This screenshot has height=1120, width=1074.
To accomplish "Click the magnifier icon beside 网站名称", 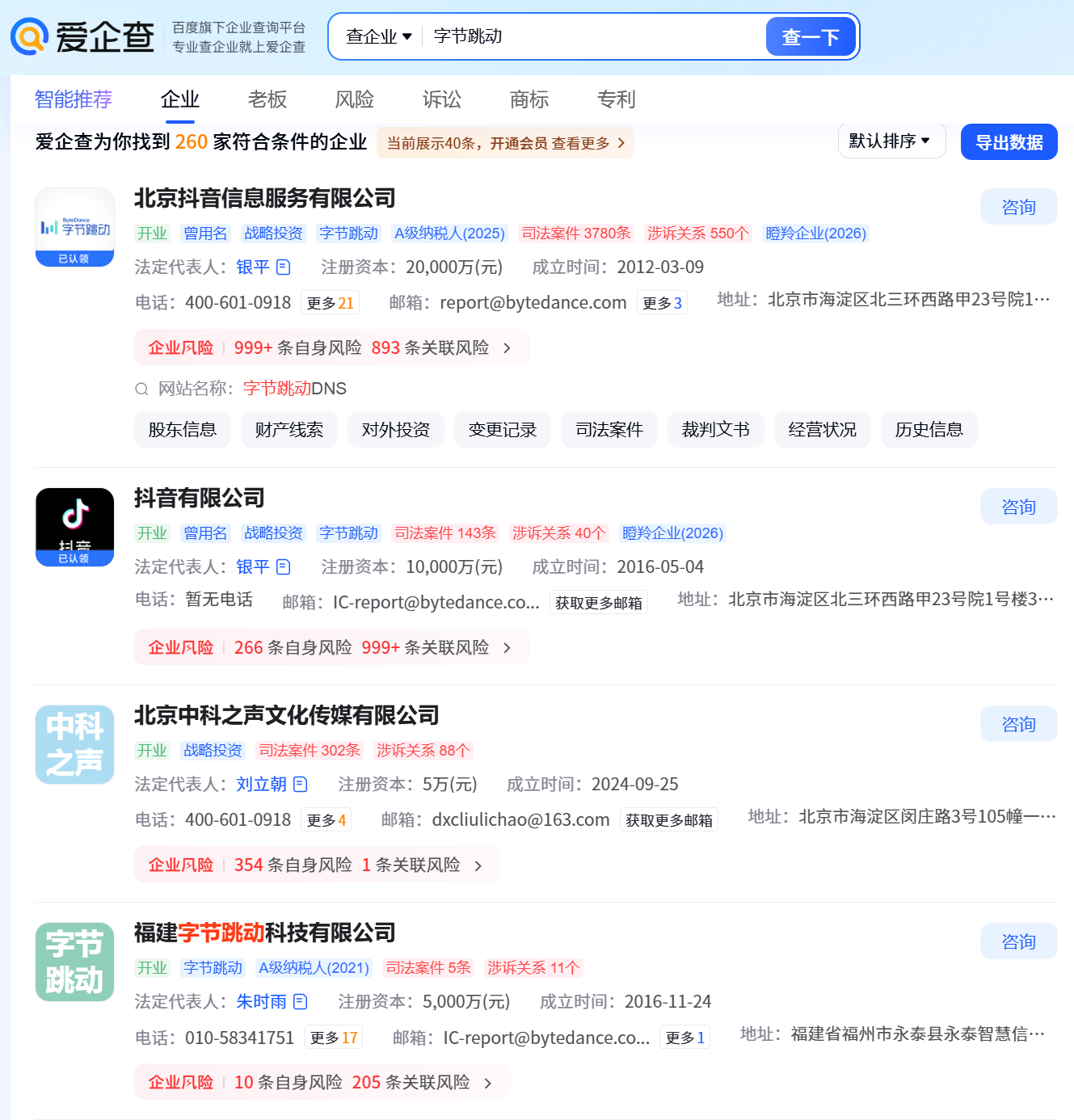I will [x=141, y=389].
